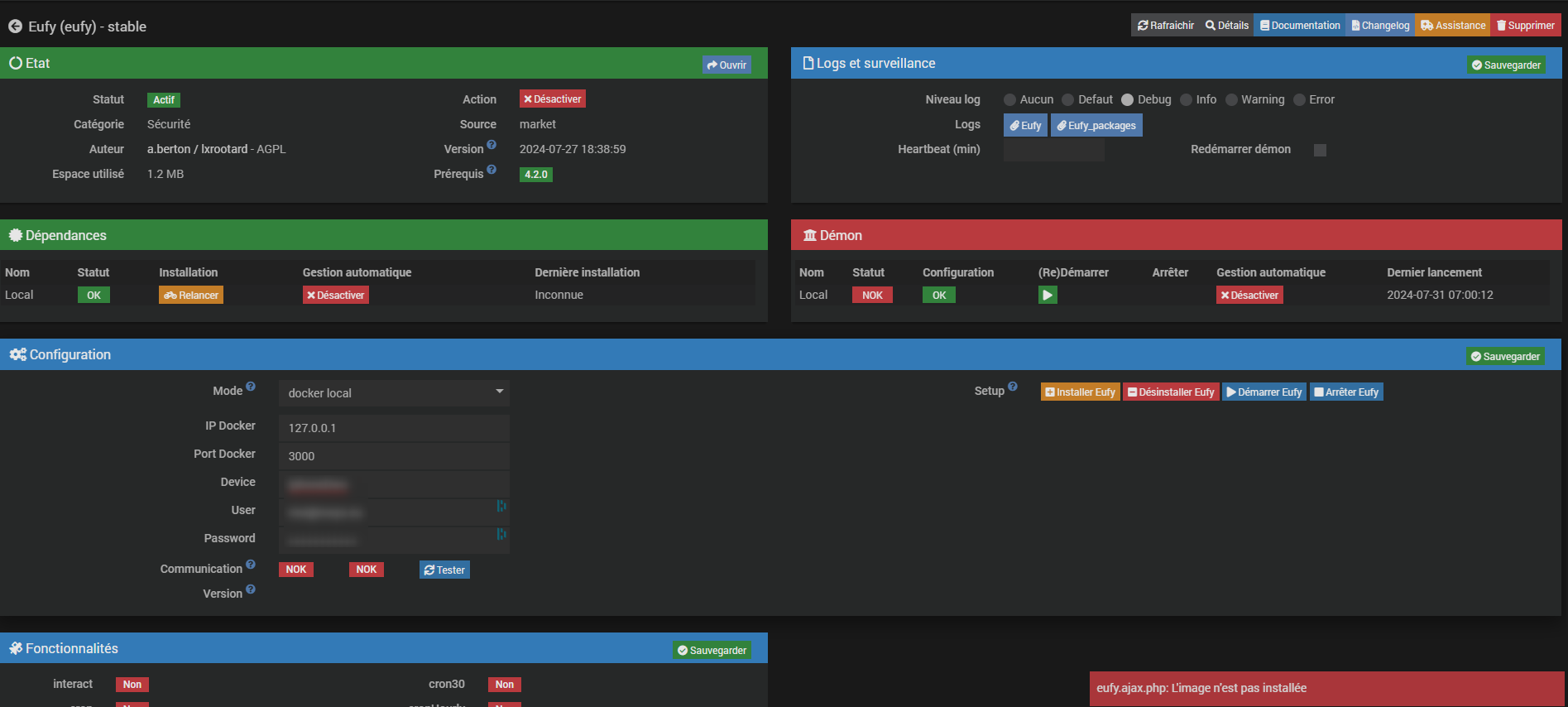Open Assistance
This screenshot has width=1568, height=707.
click(x=1452, y=26)
